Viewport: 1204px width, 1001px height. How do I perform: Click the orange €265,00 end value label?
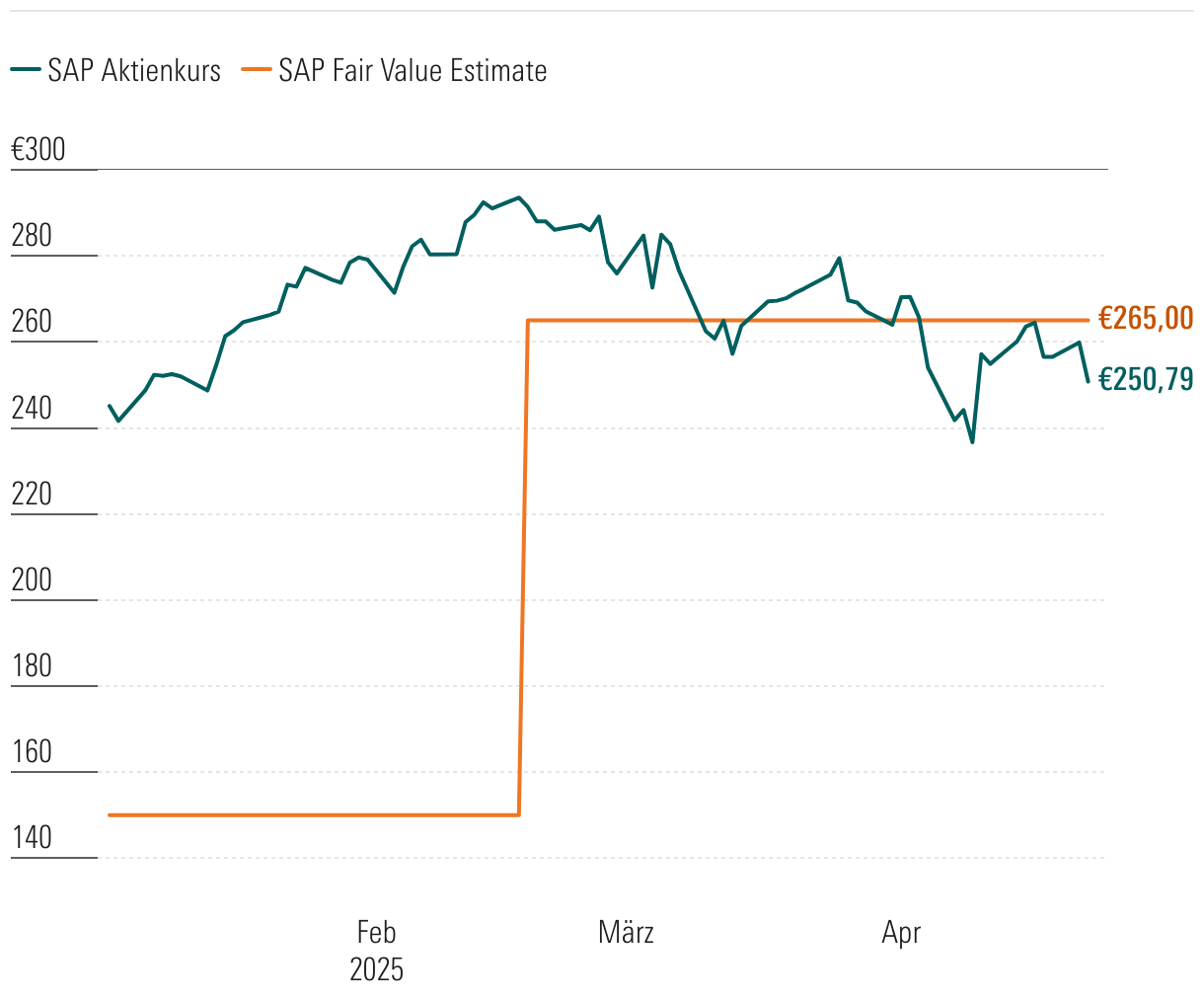pyautogui.click(x=1146, y=319)
